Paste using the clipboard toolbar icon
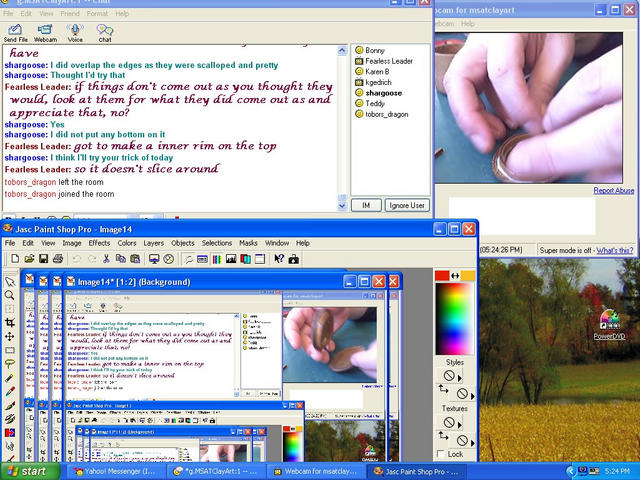 pyautogui.click(x=135, y=259)
